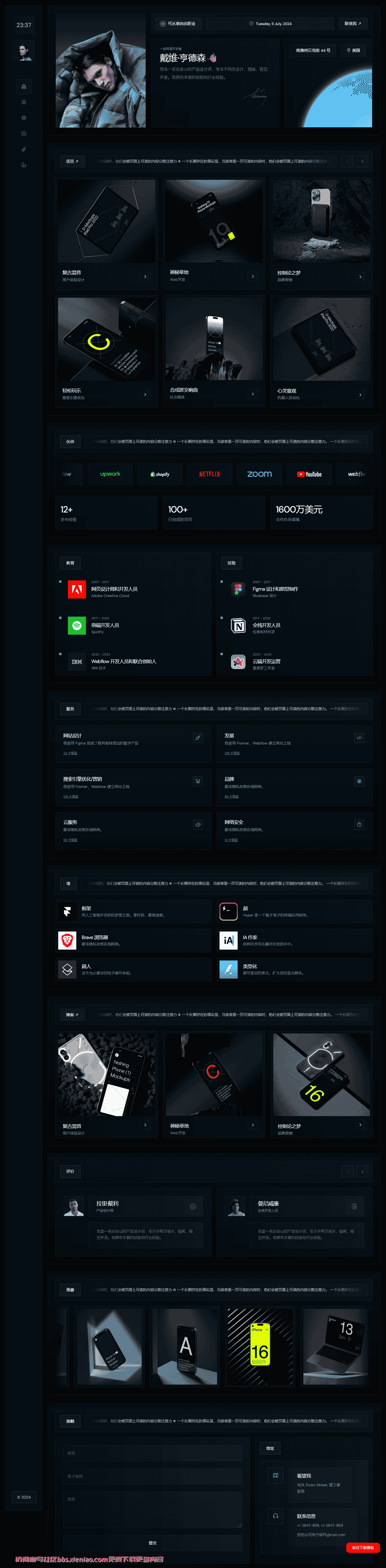Screen dimensions: 386x1568
Task: Open the Nothing Phone (1) Mockups blog thumbnail
Action: [107, 1074]
